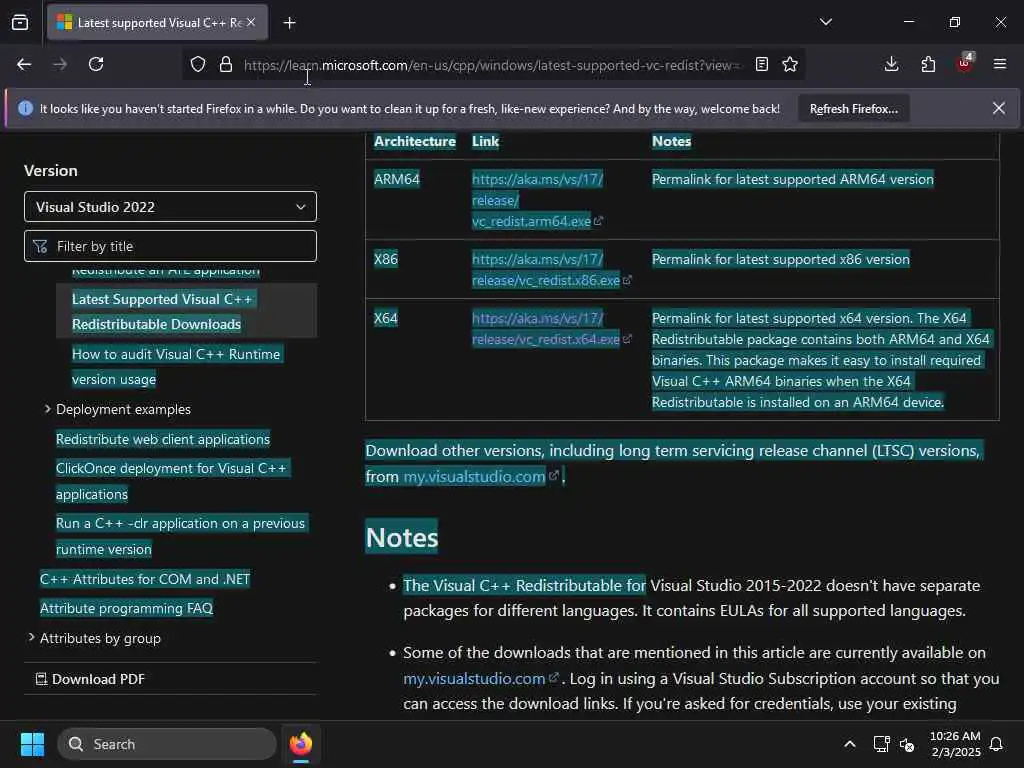Download the X64 vc_redist.x64.exe link
The width and height of the screenshot is (1024, 768).
[551, 328]
